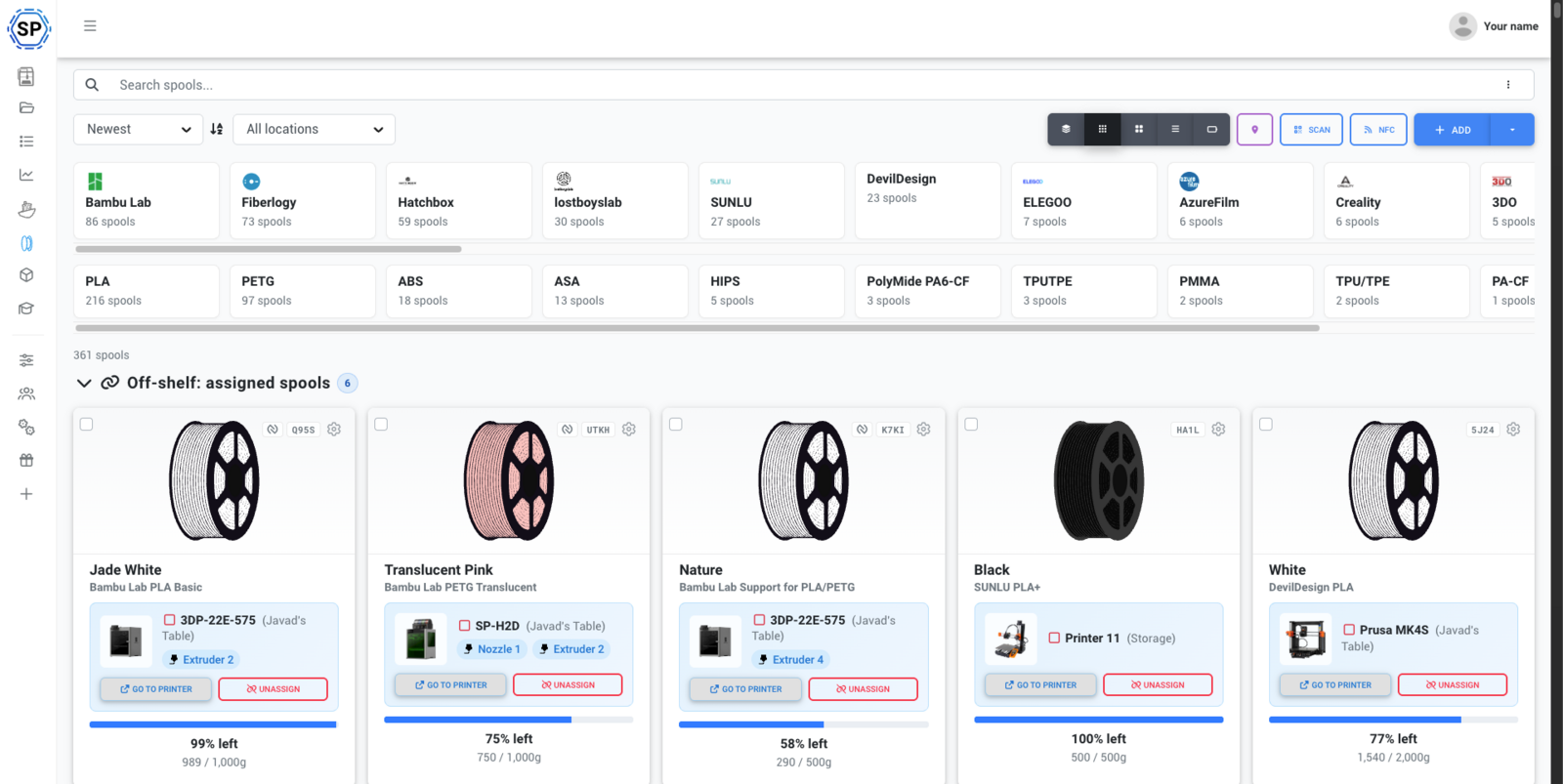Image resolution: width=1563 pixels, height=784 pixels.
Task: Tick 3DP-22E-575 checkbox on Jade White
Action: tap(170, 620)
